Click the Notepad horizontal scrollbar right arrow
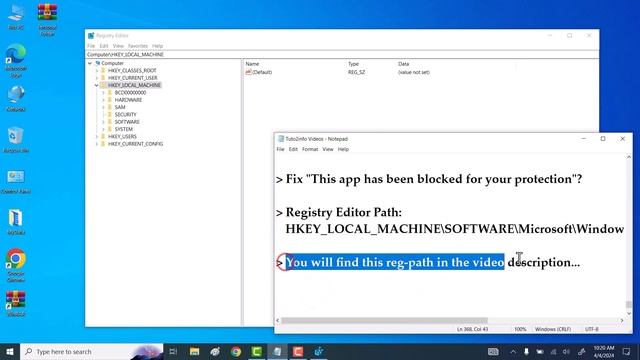This screenshot has width=640, height=360. coord(622,321)
